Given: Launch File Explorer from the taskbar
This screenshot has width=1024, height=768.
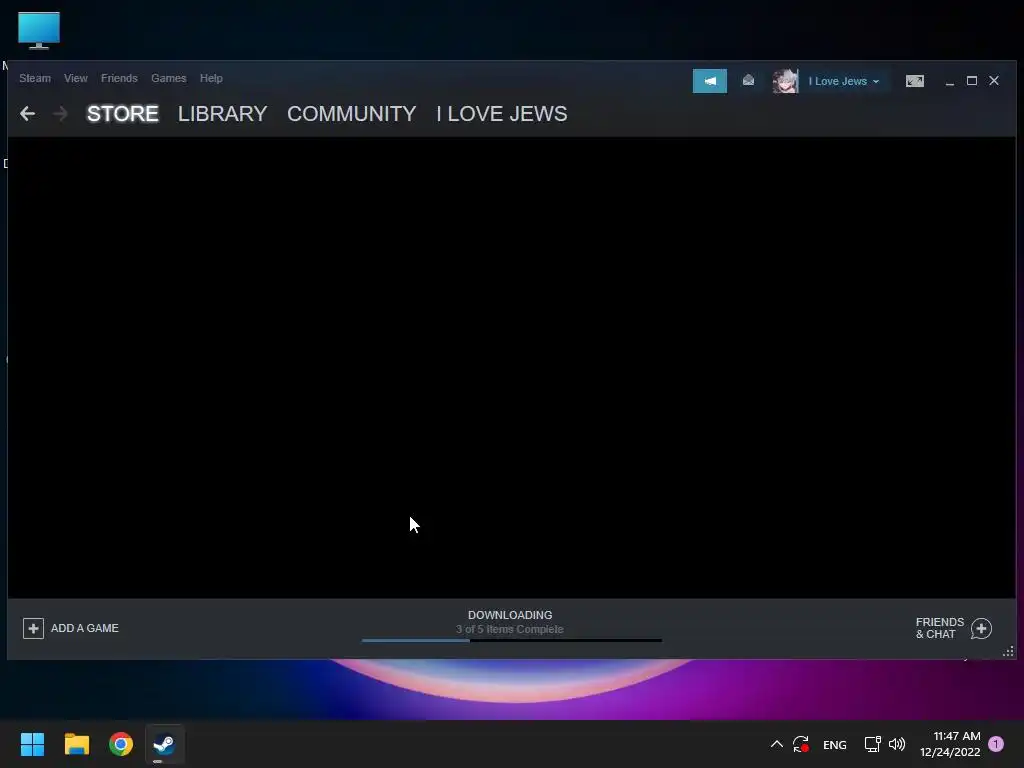Looking at the screenshot, I should (76, 744).
